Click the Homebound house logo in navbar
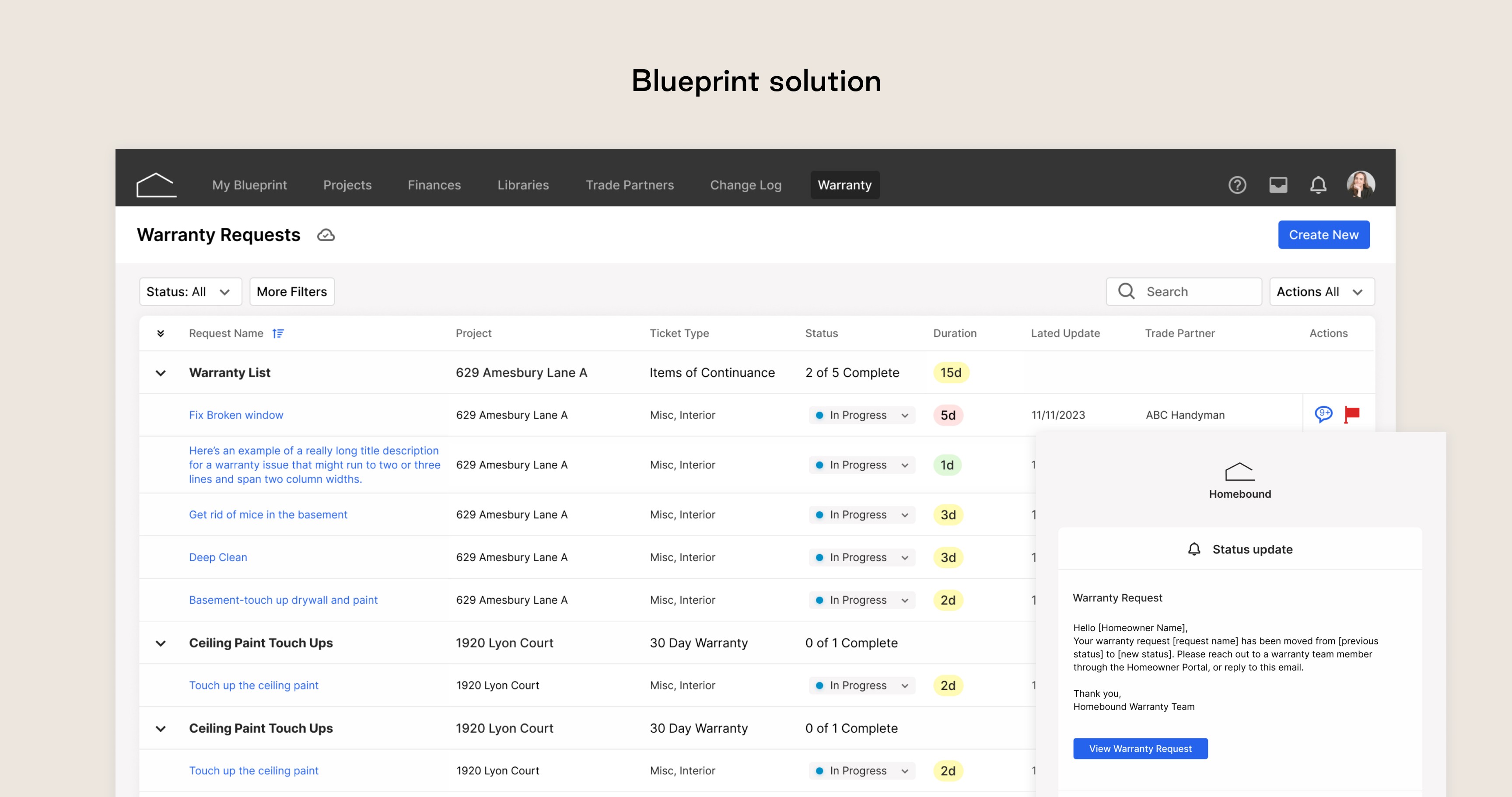 click(x=156, y=185)
